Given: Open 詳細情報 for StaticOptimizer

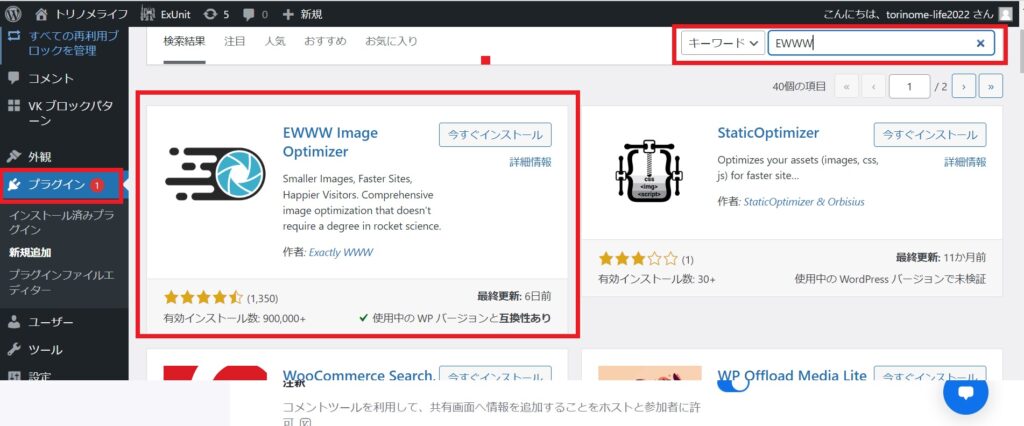Looking at the screenshot, I should [965, 162].
